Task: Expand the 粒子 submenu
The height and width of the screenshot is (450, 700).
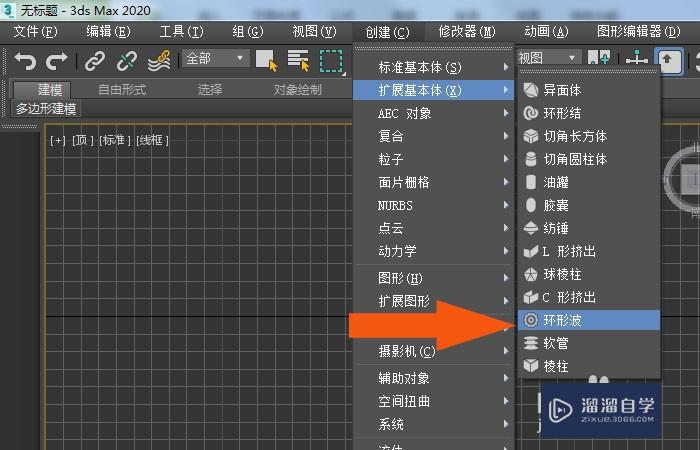Action: (433, 159)
